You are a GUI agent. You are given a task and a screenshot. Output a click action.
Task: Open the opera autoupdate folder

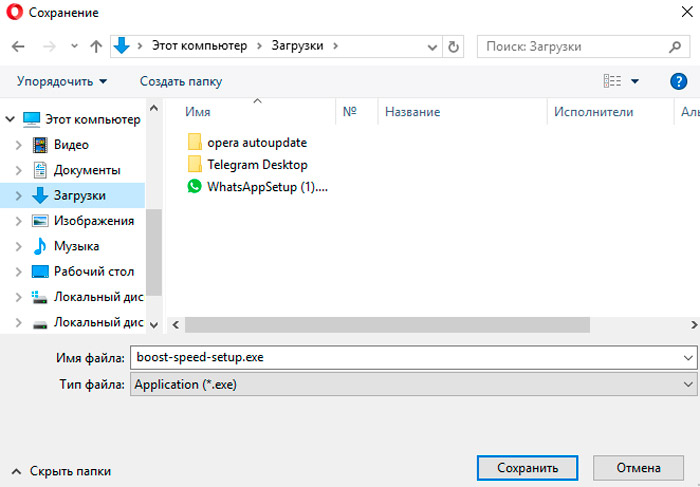tap(256, 142)
